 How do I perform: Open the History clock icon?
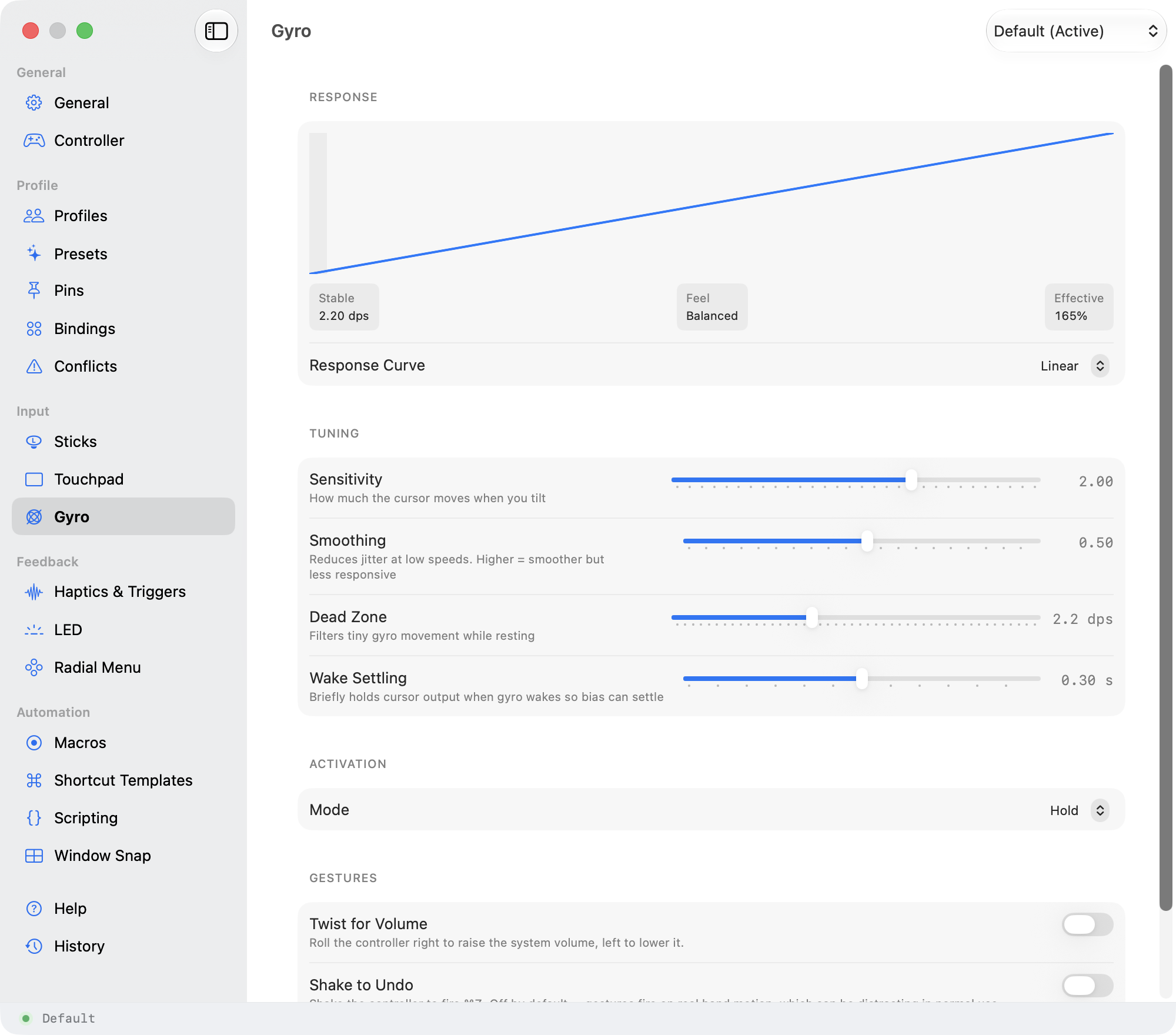34,946
